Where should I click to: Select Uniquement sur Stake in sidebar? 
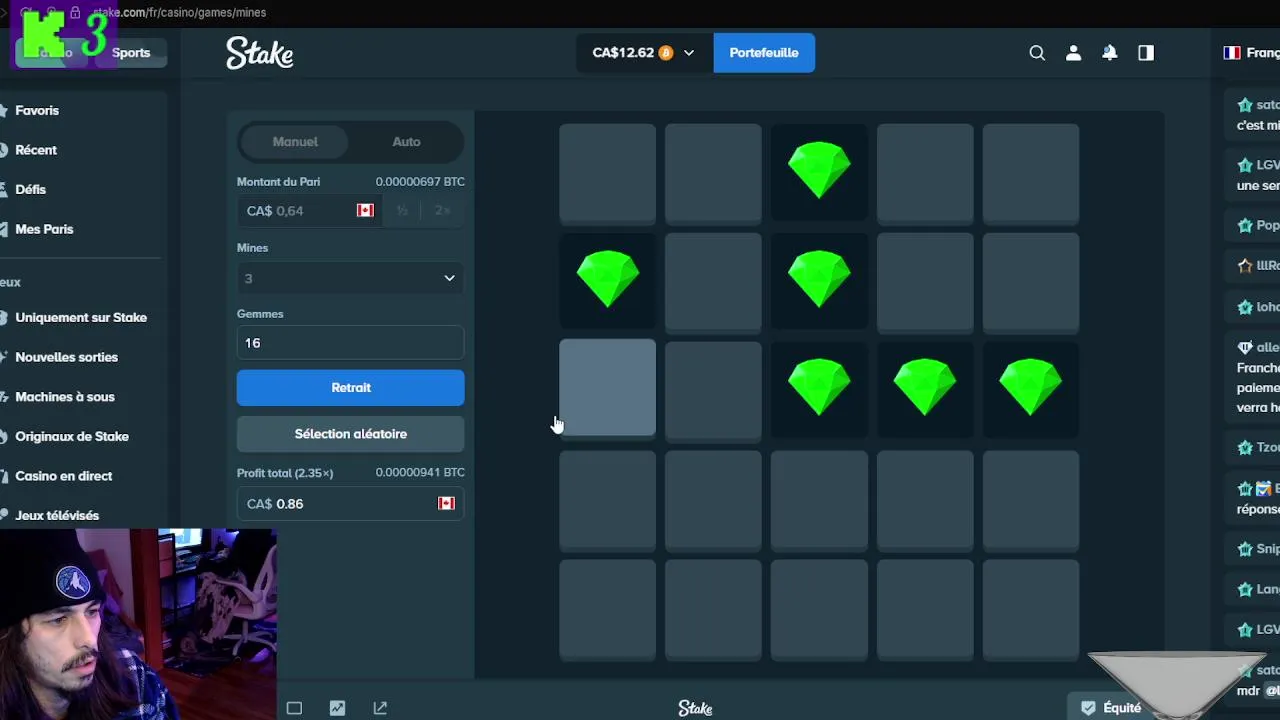click(81, 318)
